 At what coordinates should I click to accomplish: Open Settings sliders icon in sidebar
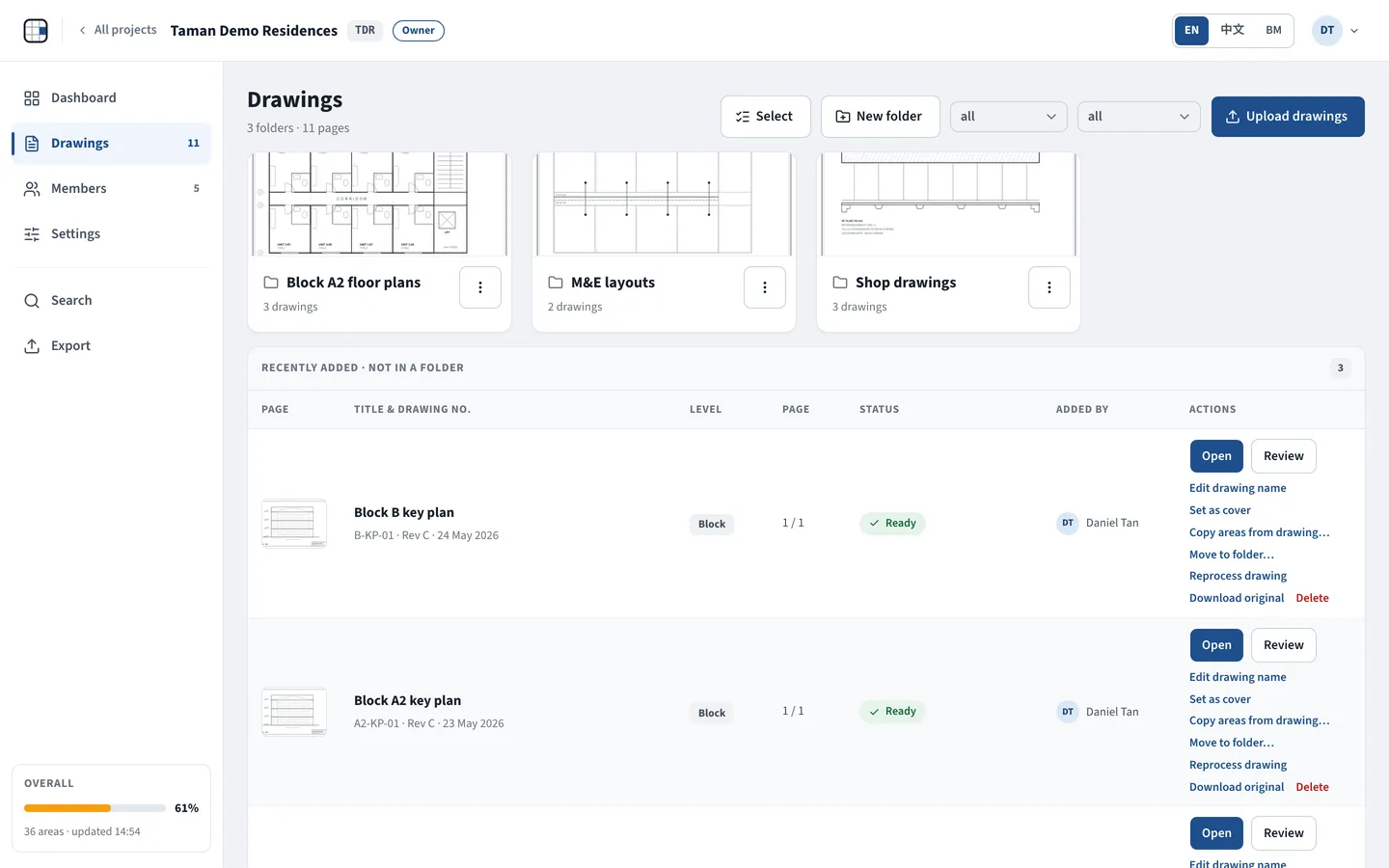tap(32, 234)
